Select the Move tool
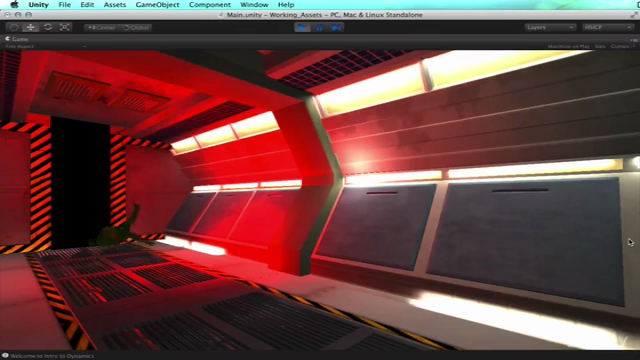 pyautogui.click(x=31, y=27)
